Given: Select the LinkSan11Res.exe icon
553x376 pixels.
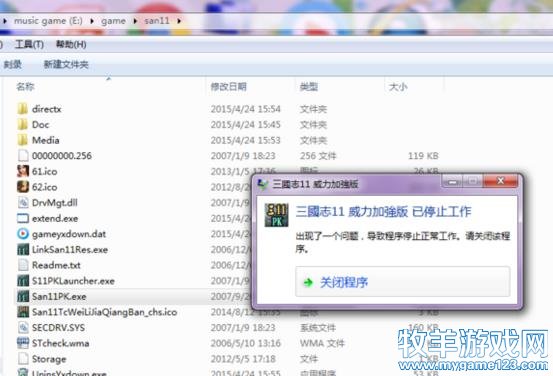Looking at the screenshot, I should [23, 249].
